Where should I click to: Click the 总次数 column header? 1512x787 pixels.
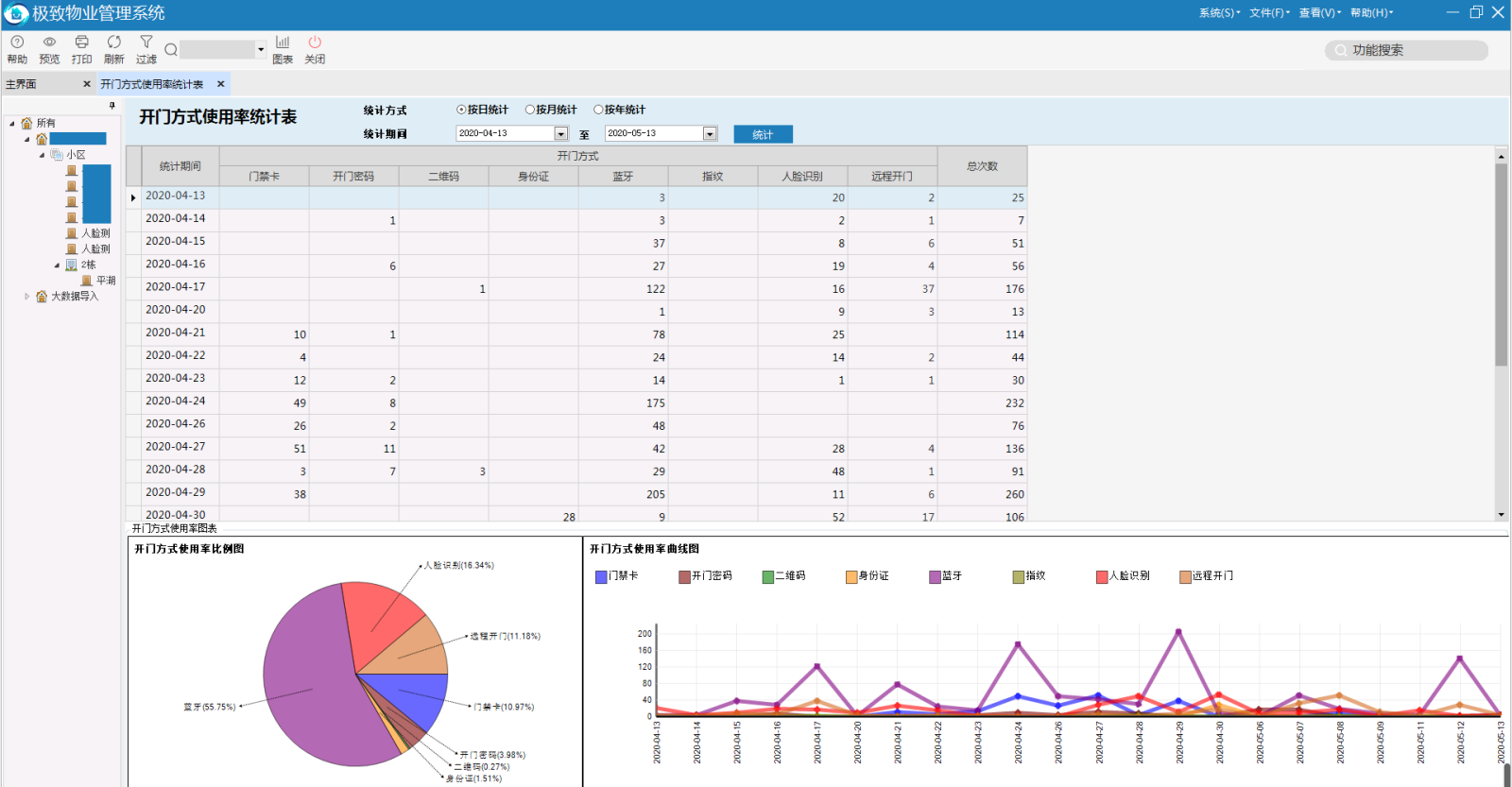click(982, 166)
